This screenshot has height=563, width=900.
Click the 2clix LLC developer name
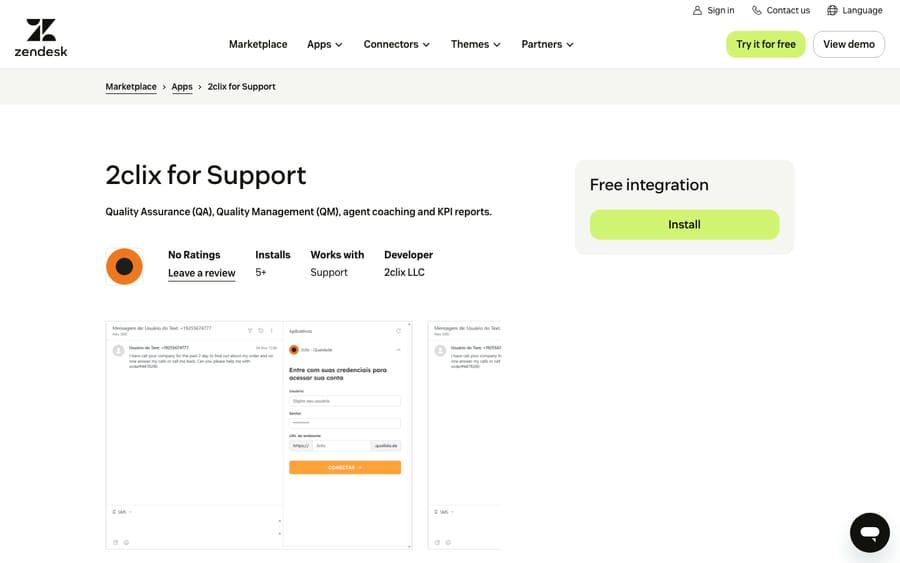click(404, 273)
